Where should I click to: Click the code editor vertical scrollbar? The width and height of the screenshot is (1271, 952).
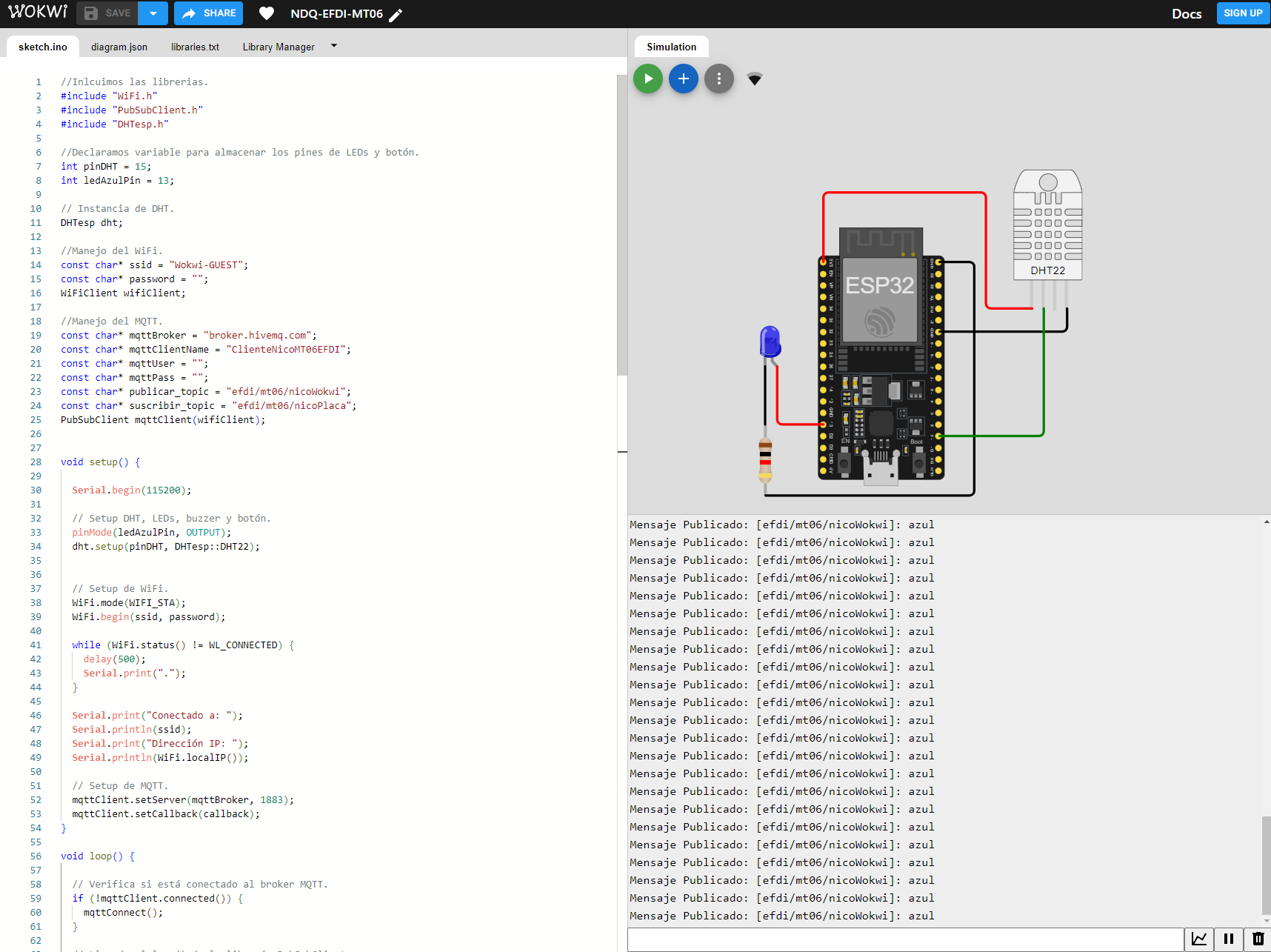coord(622,225)
